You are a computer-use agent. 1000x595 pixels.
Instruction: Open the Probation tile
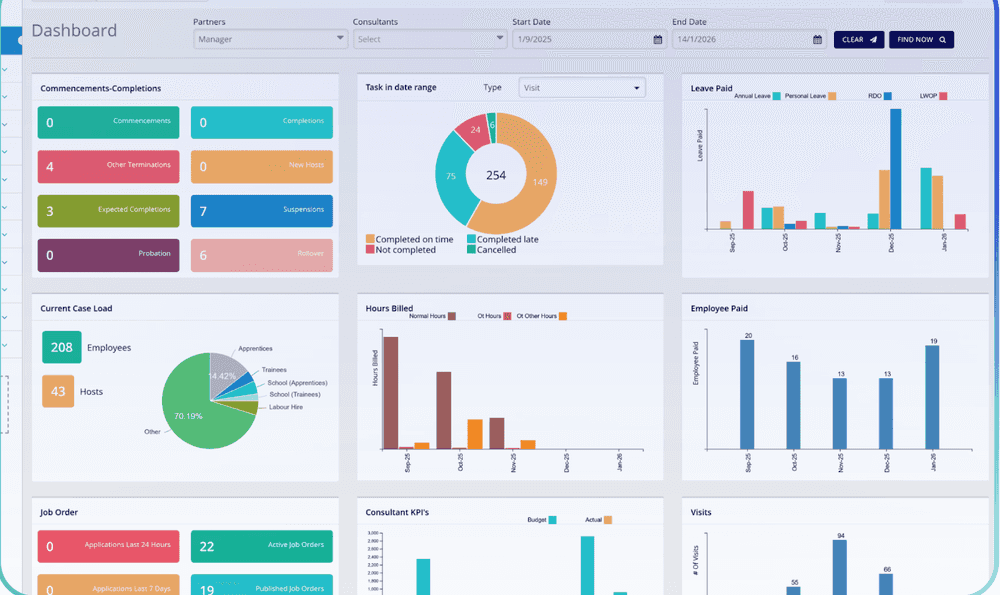click(108, 255)
